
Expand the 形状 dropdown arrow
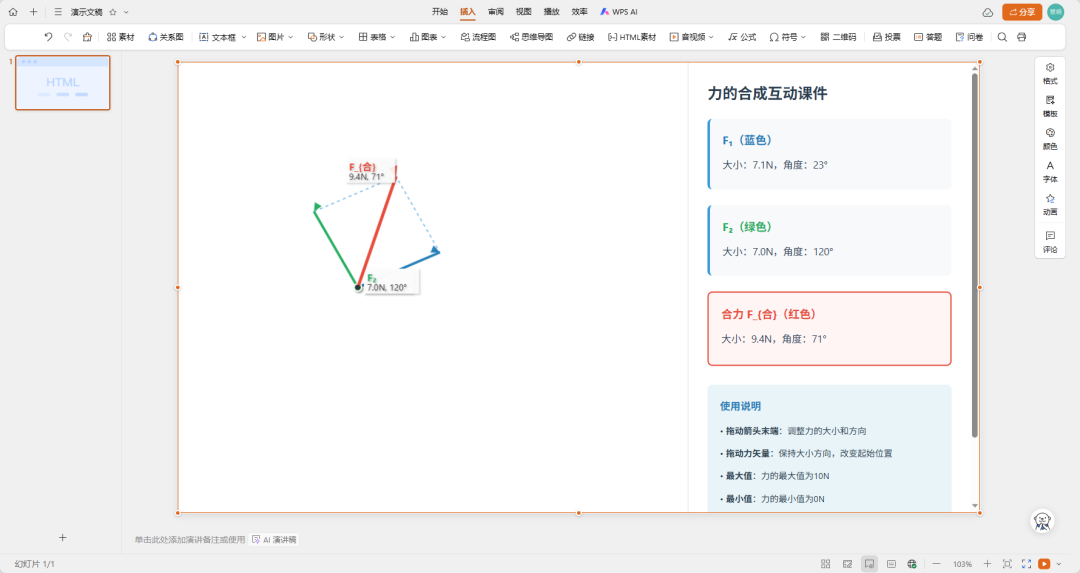[x=342, y=37]
